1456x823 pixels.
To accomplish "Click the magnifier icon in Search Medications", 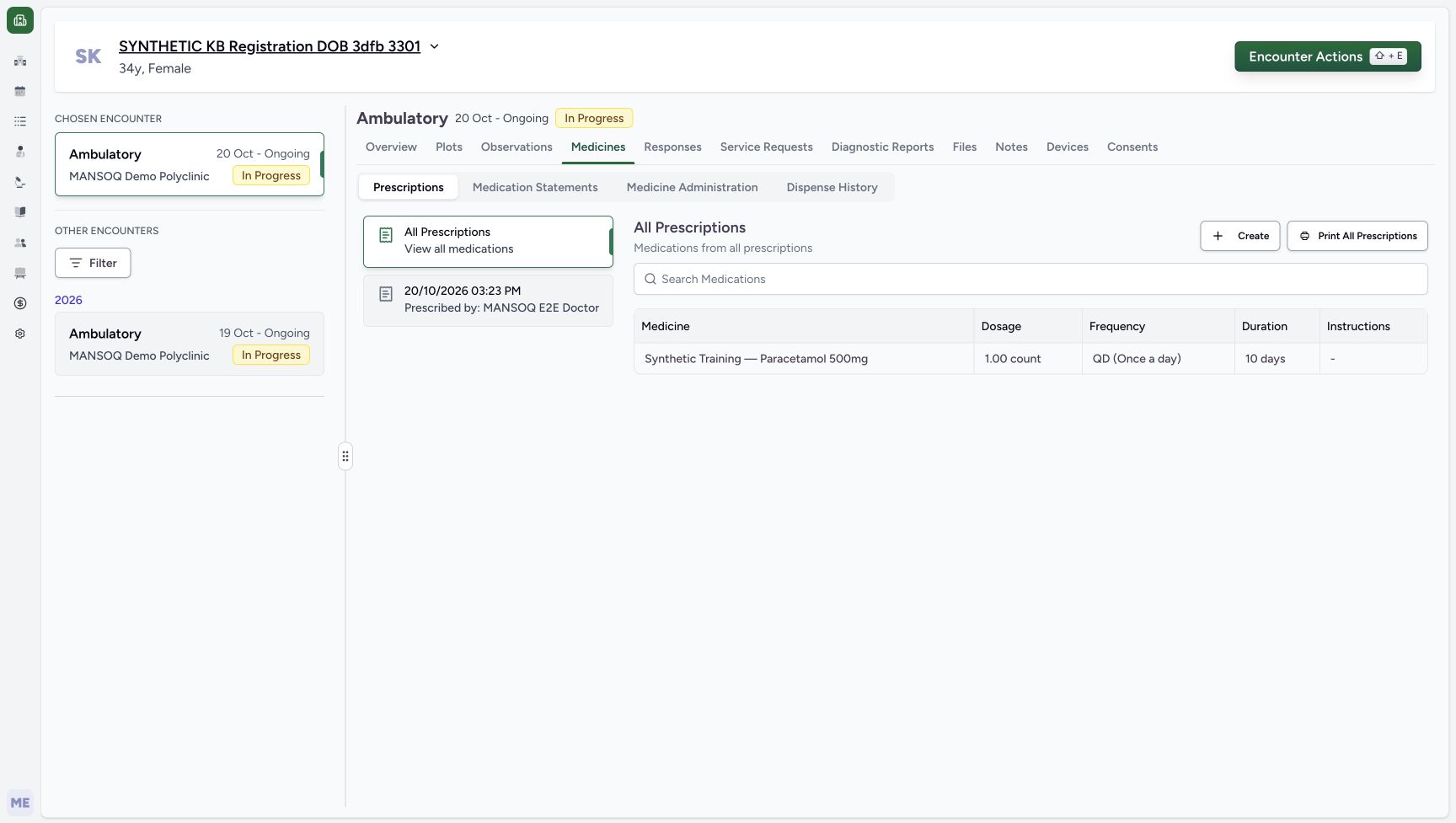I will tap(650, 279).
